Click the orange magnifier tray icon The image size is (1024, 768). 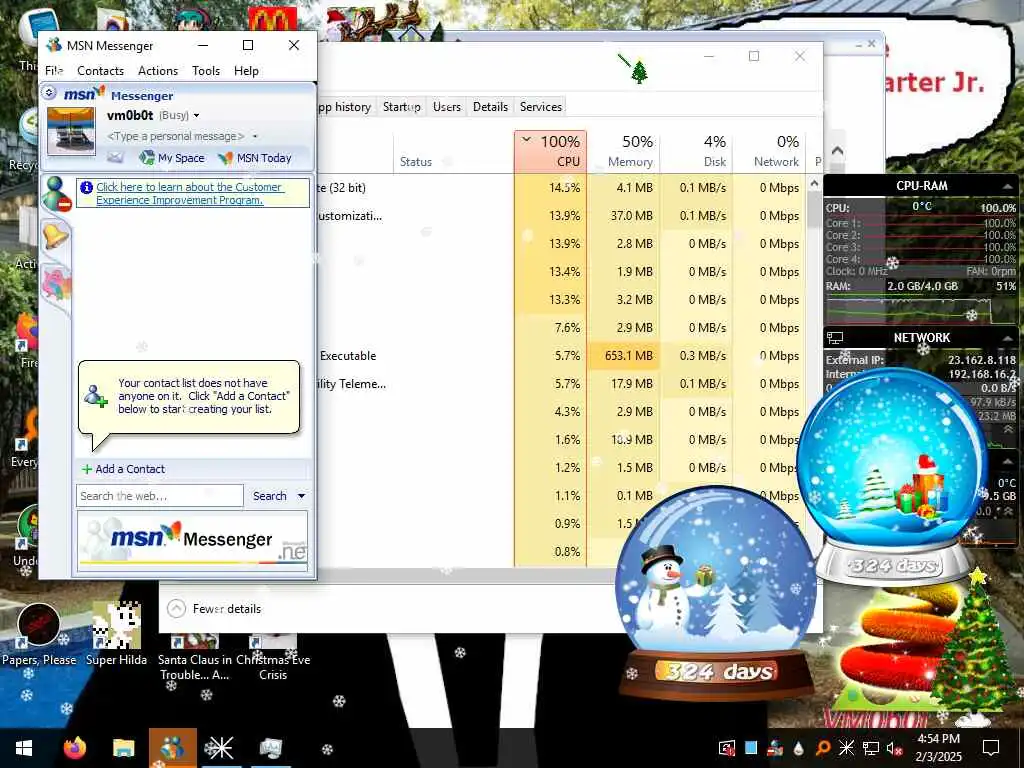point(823,748)
